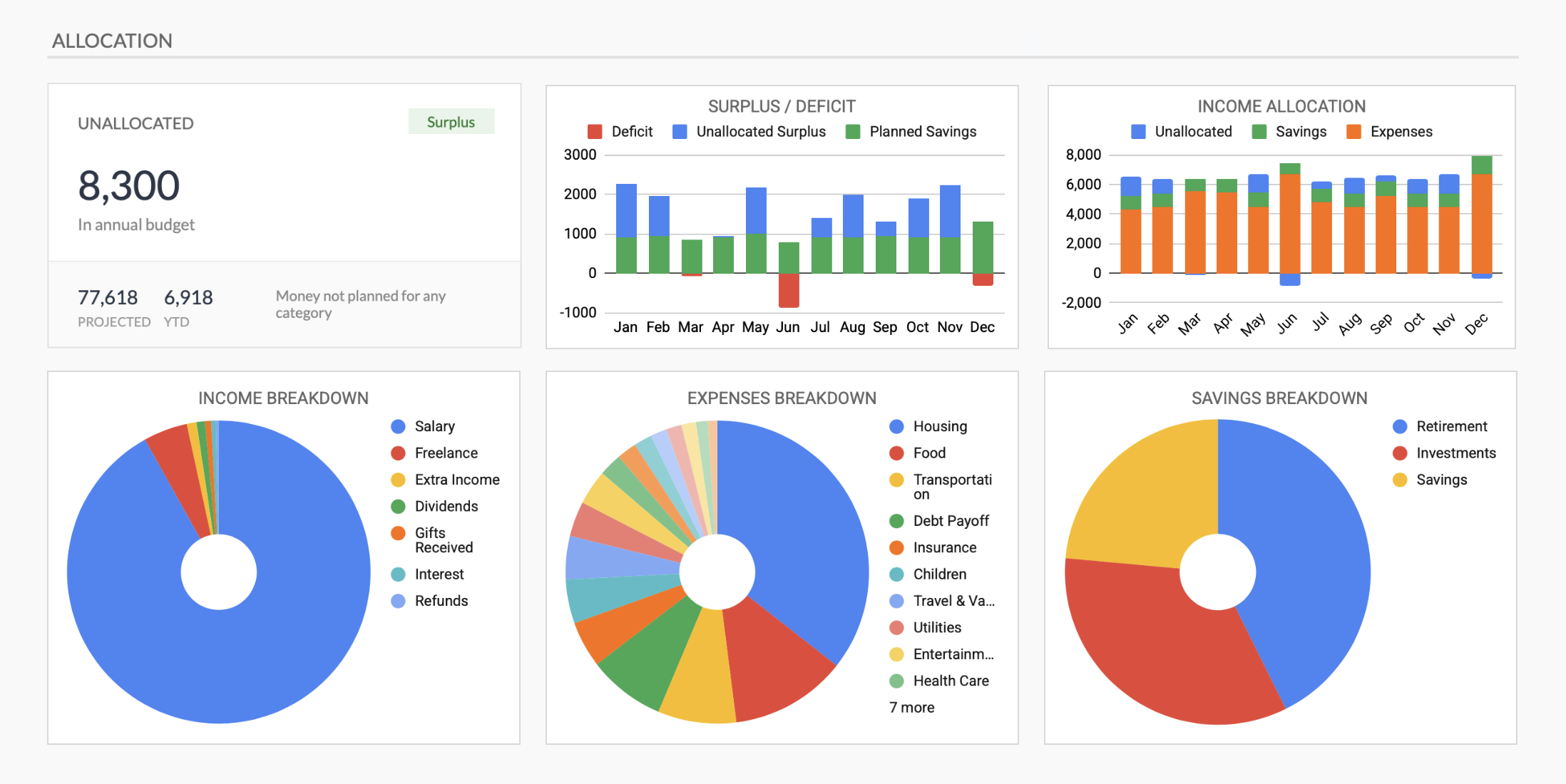
Task: Click the green Surplus badge
Action: pos(451,122)
